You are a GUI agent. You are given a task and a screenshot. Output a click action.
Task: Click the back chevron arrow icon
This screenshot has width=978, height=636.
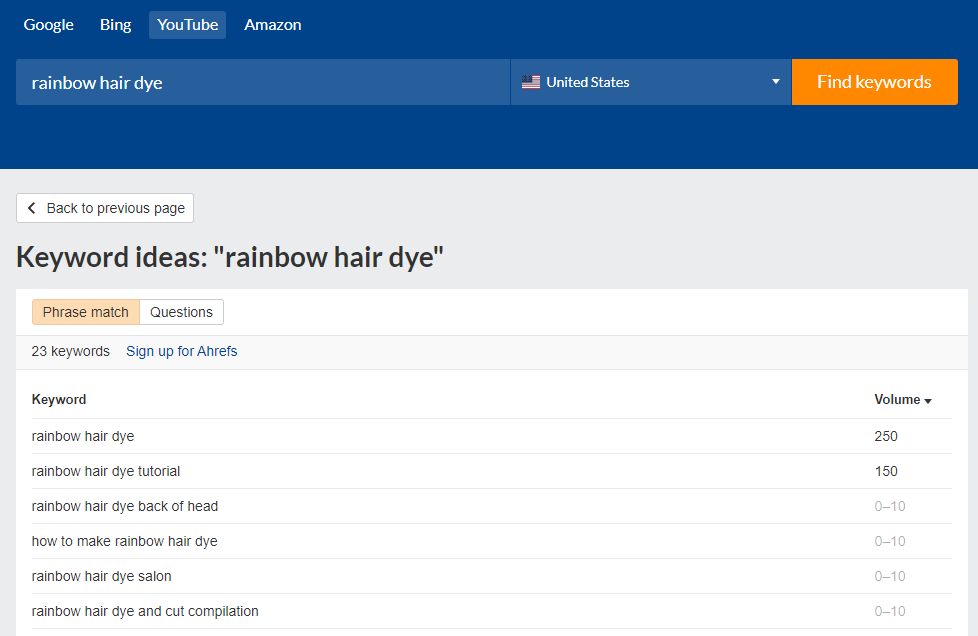pos(32,208)
